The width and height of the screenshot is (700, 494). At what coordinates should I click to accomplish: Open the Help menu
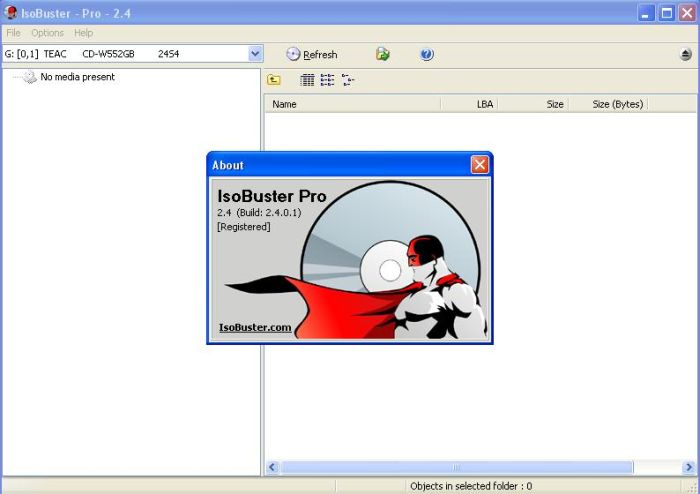(83, 33)
